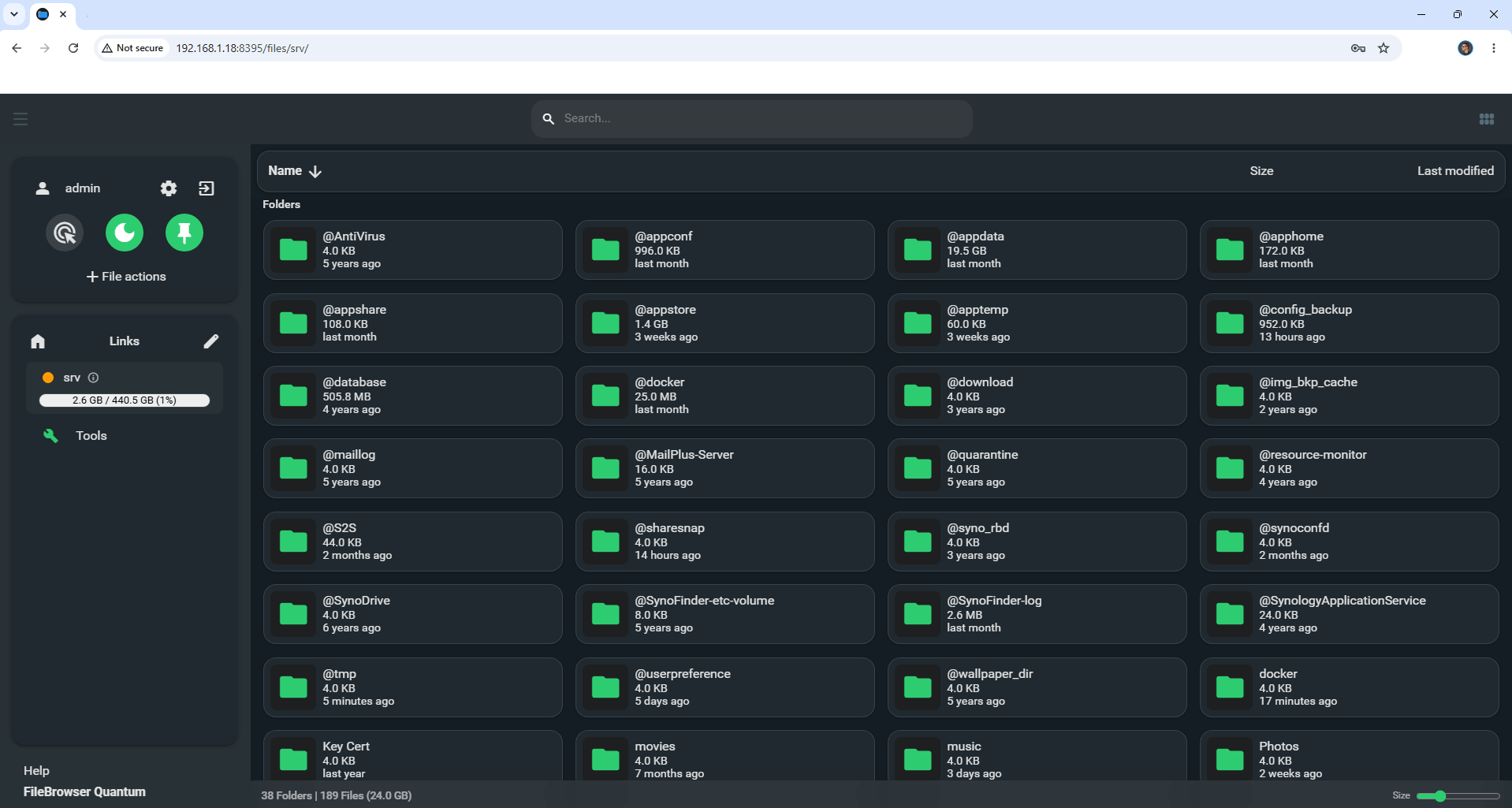
Task: Select the Photos folder
Action: (x=1350, y=757)
